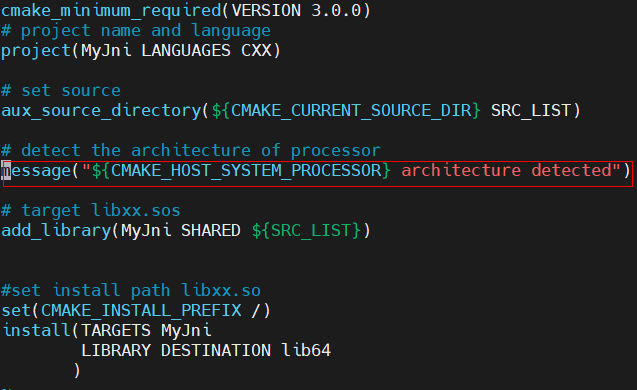Click the CMAKE_CURRENT_SOURCE_DIR variable
The height and width of the screenshot is (390, 637).
point(346,110)
